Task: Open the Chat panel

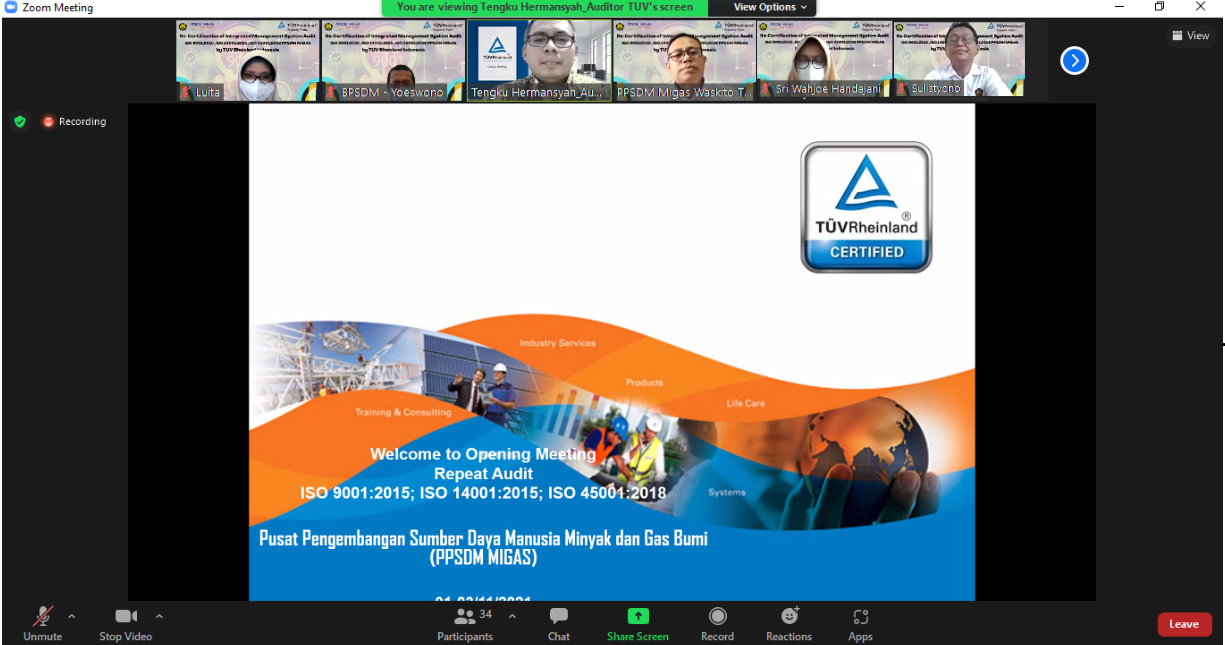Action: (x=558, y=624)
